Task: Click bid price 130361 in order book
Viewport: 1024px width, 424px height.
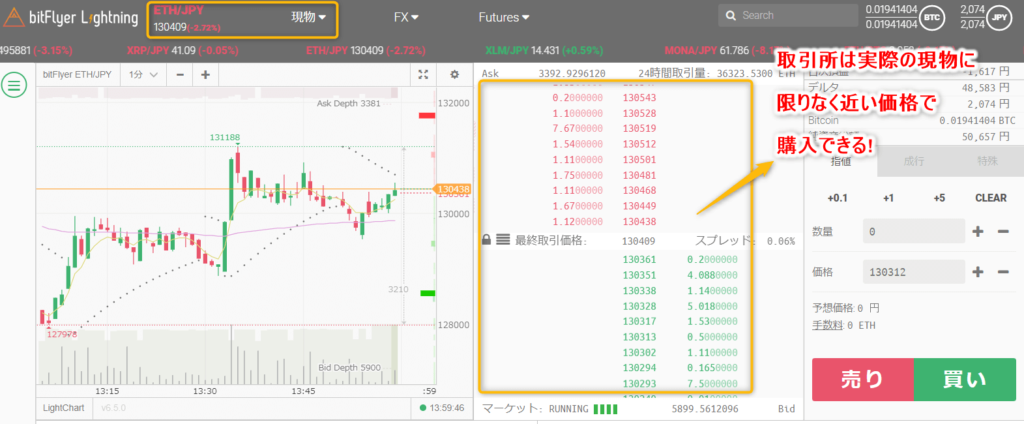Action: click(639, 259)
